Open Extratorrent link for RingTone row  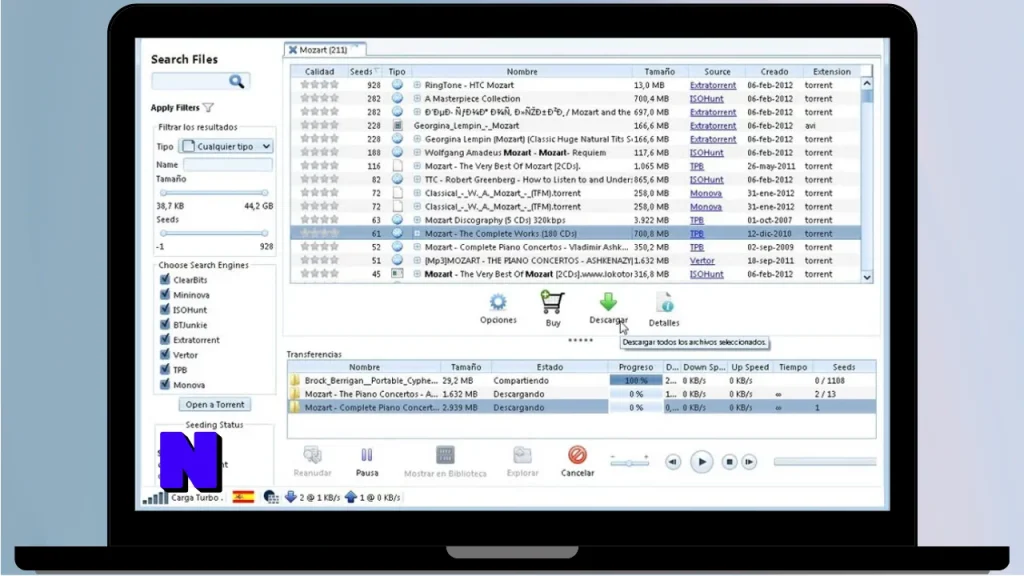(712, 85)
